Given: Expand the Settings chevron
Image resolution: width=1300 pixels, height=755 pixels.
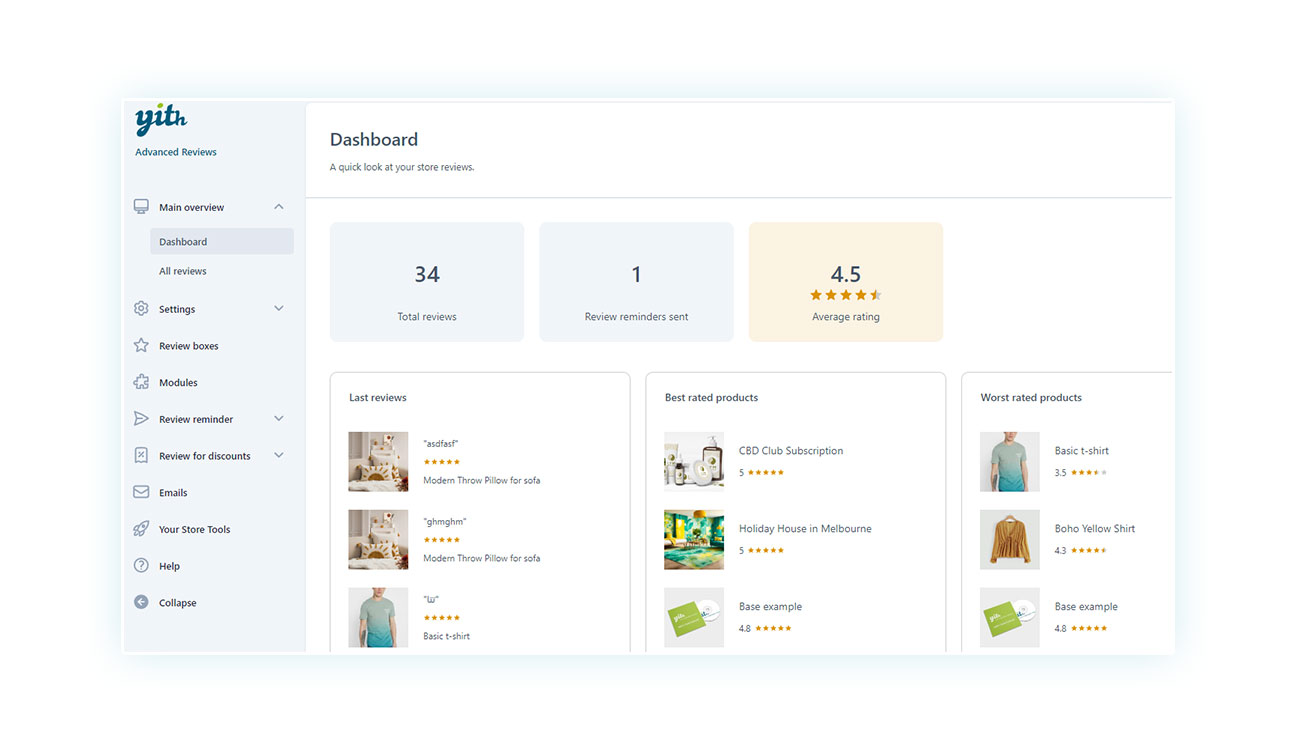Looking at the screenshot, I should 279,309.
